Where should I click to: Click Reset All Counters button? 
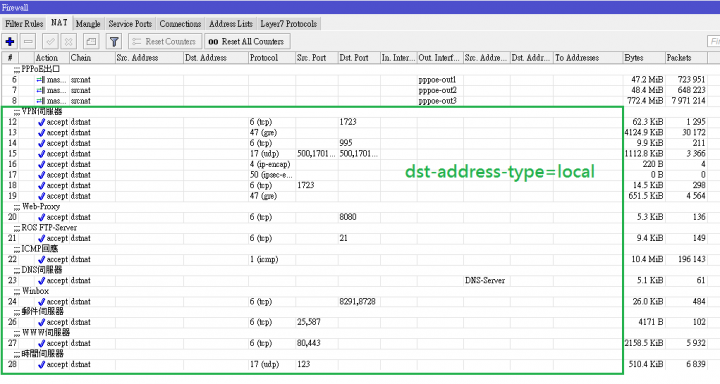pyautogui.click(x=247, y=41)
